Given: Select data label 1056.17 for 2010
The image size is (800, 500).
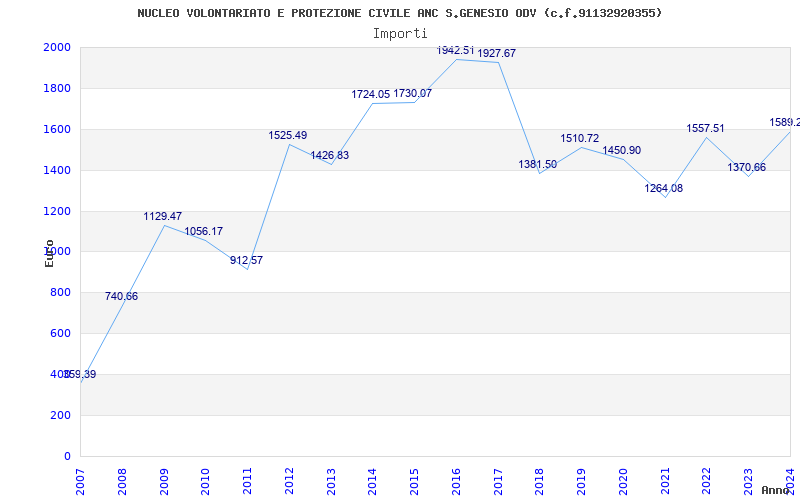Looking at the screenshot, I should (x=204, y=231).
